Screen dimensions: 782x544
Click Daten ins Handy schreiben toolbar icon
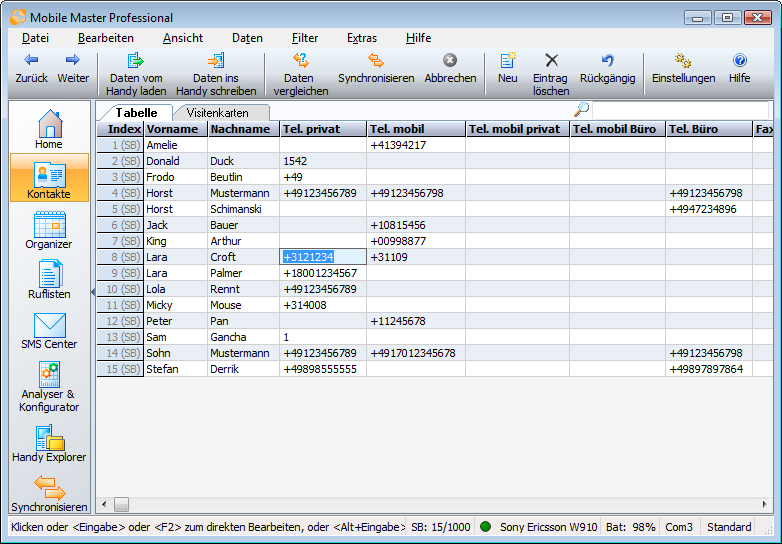tap(215, 61)
